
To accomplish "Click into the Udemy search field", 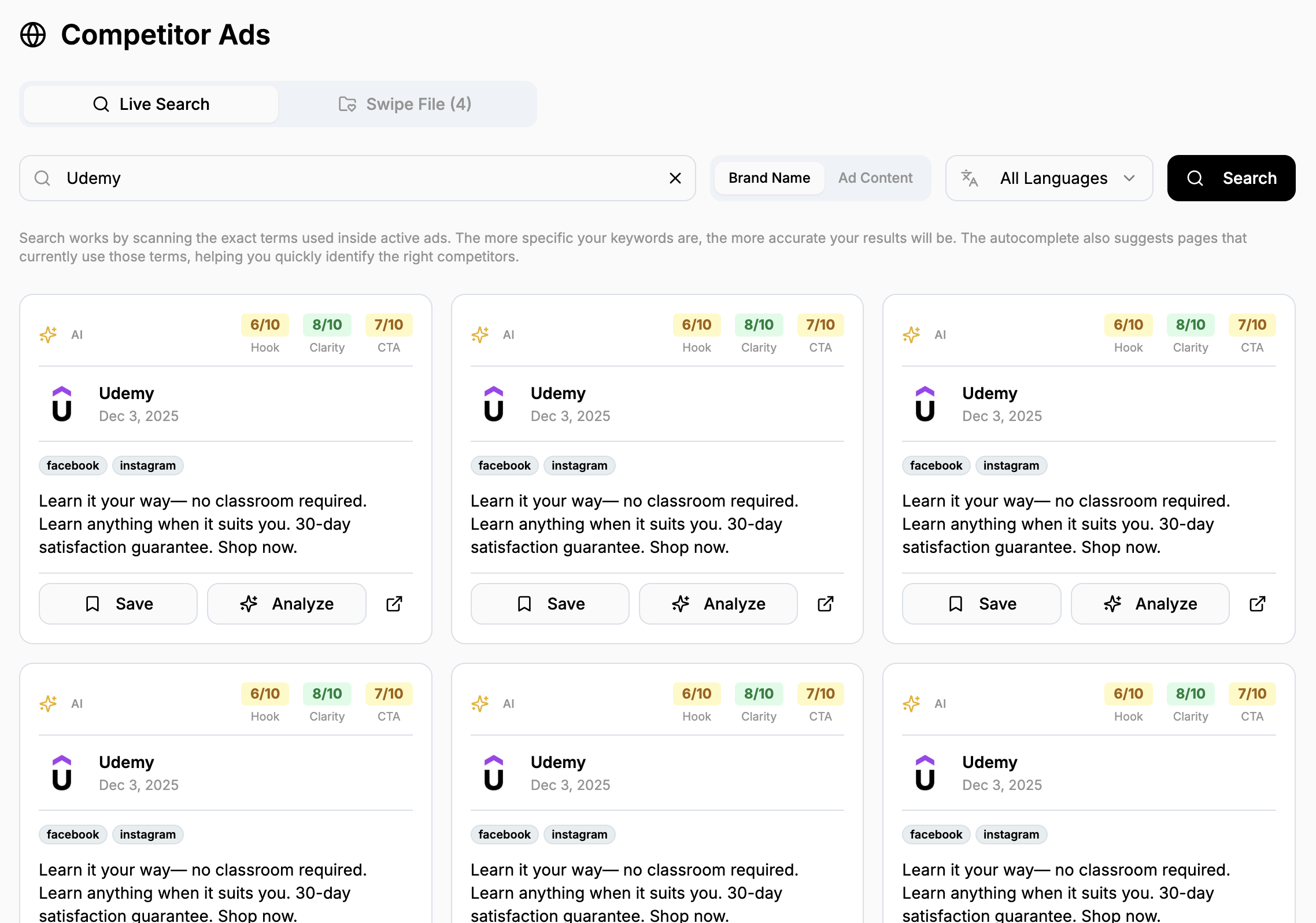I will tap(358, 178).
